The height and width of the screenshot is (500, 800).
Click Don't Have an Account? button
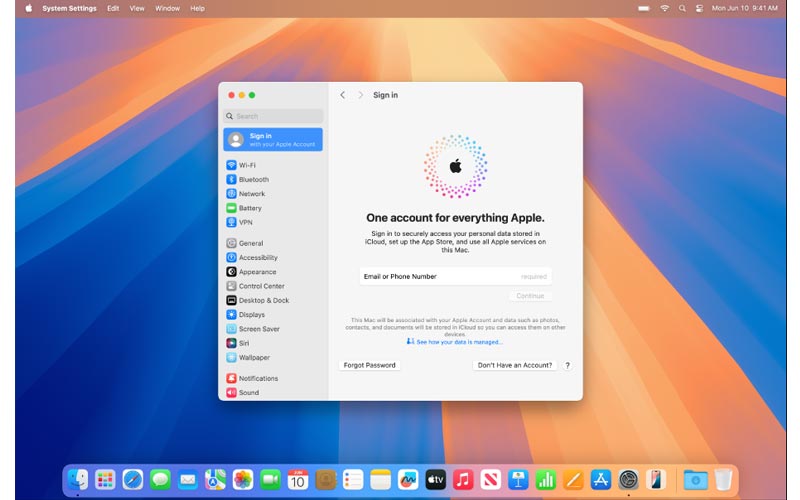[x=515, y=365]
